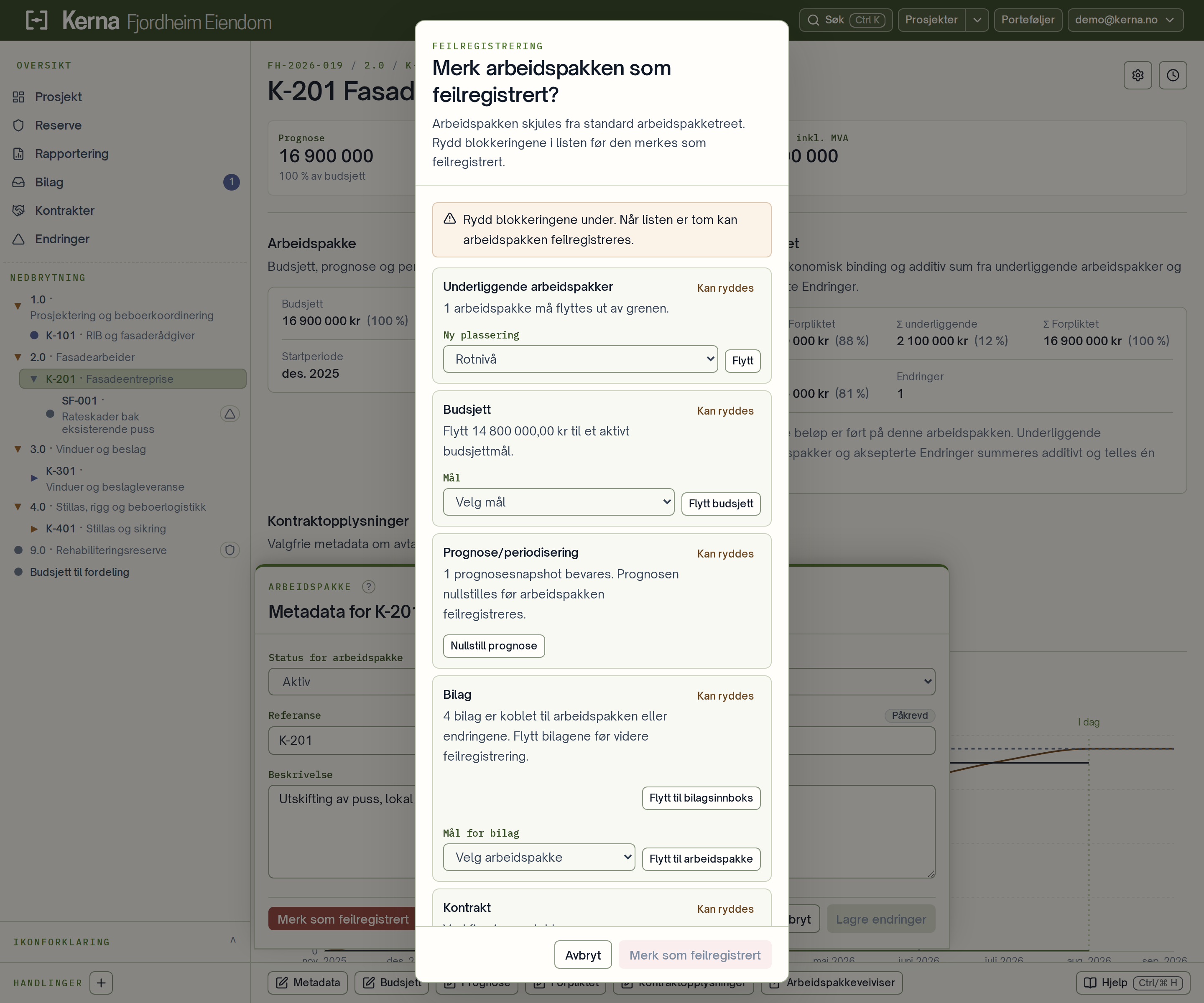Viewport: 1204px width, 1003px height.
Task: Open Reserve in the overview sidebar
Action: click(125, 125)
